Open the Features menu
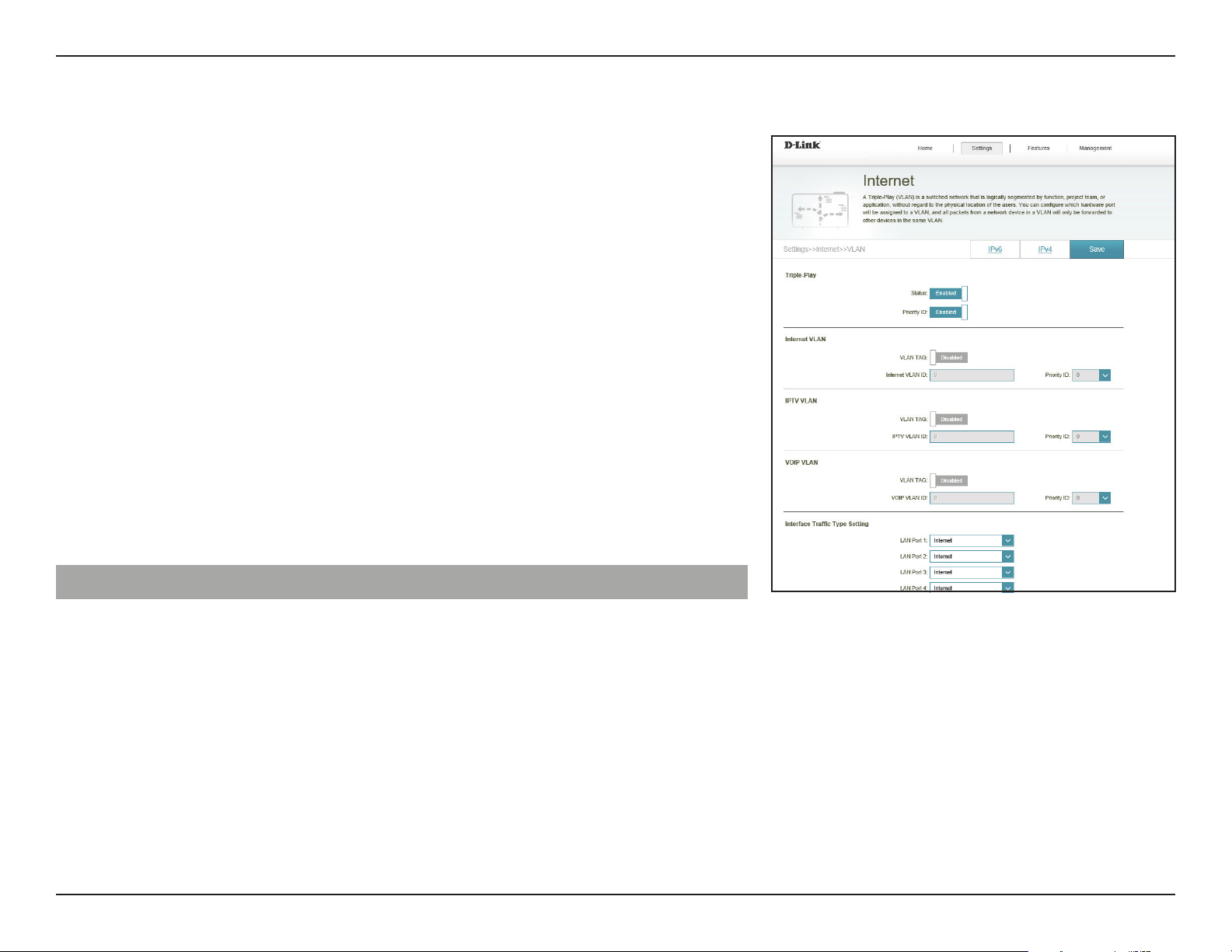The image size is (1232, 952). pos(1038,148)
